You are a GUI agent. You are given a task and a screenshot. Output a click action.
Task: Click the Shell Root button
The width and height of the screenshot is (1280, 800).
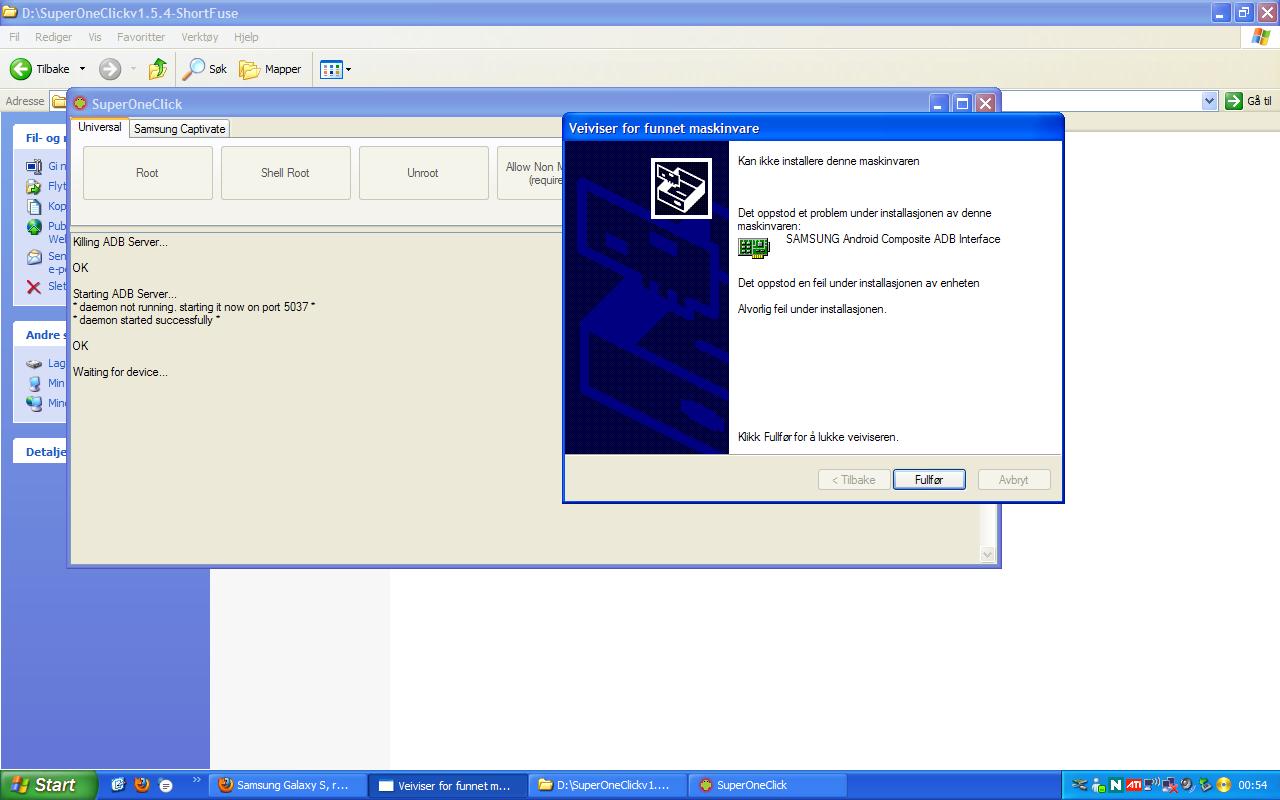285,173
